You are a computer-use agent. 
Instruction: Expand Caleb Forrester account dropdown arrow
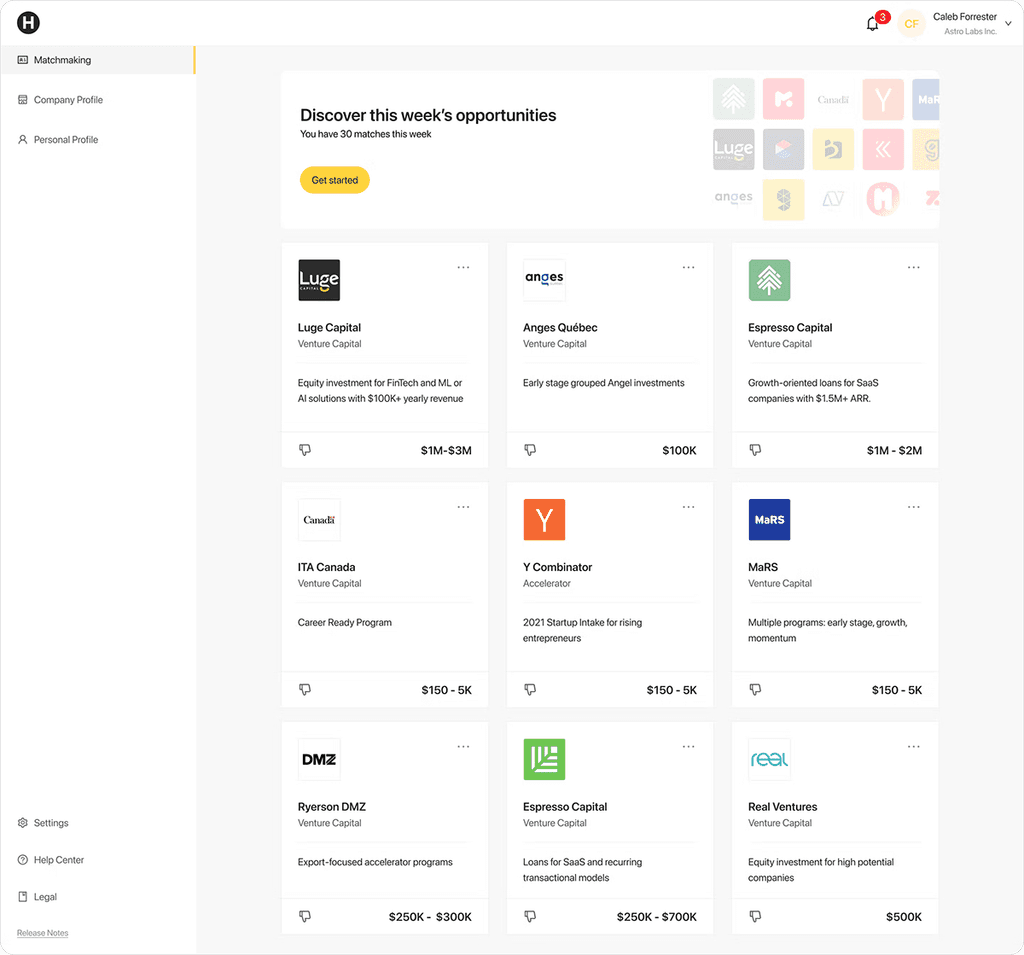(x=1008, y=24)
